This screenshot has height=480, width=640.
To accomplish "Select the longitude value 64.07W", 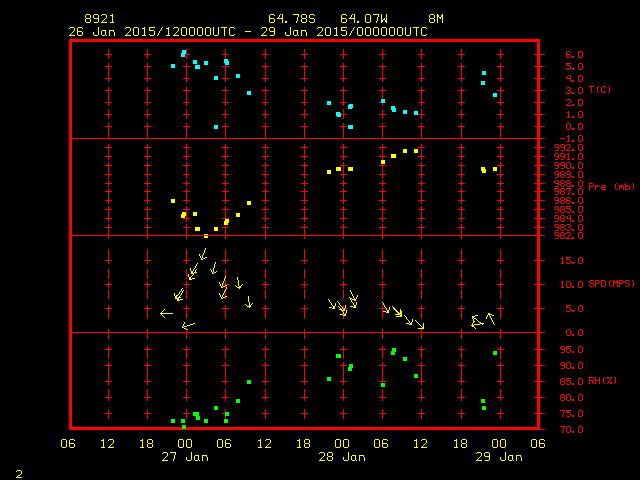I will tap(361, 19).
